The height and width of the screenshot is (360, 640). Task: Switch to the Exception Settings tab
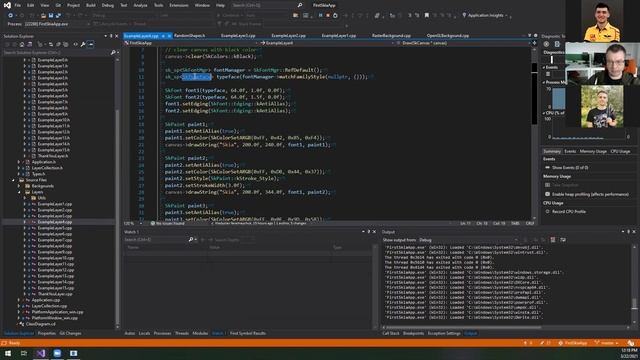[444, 333]
